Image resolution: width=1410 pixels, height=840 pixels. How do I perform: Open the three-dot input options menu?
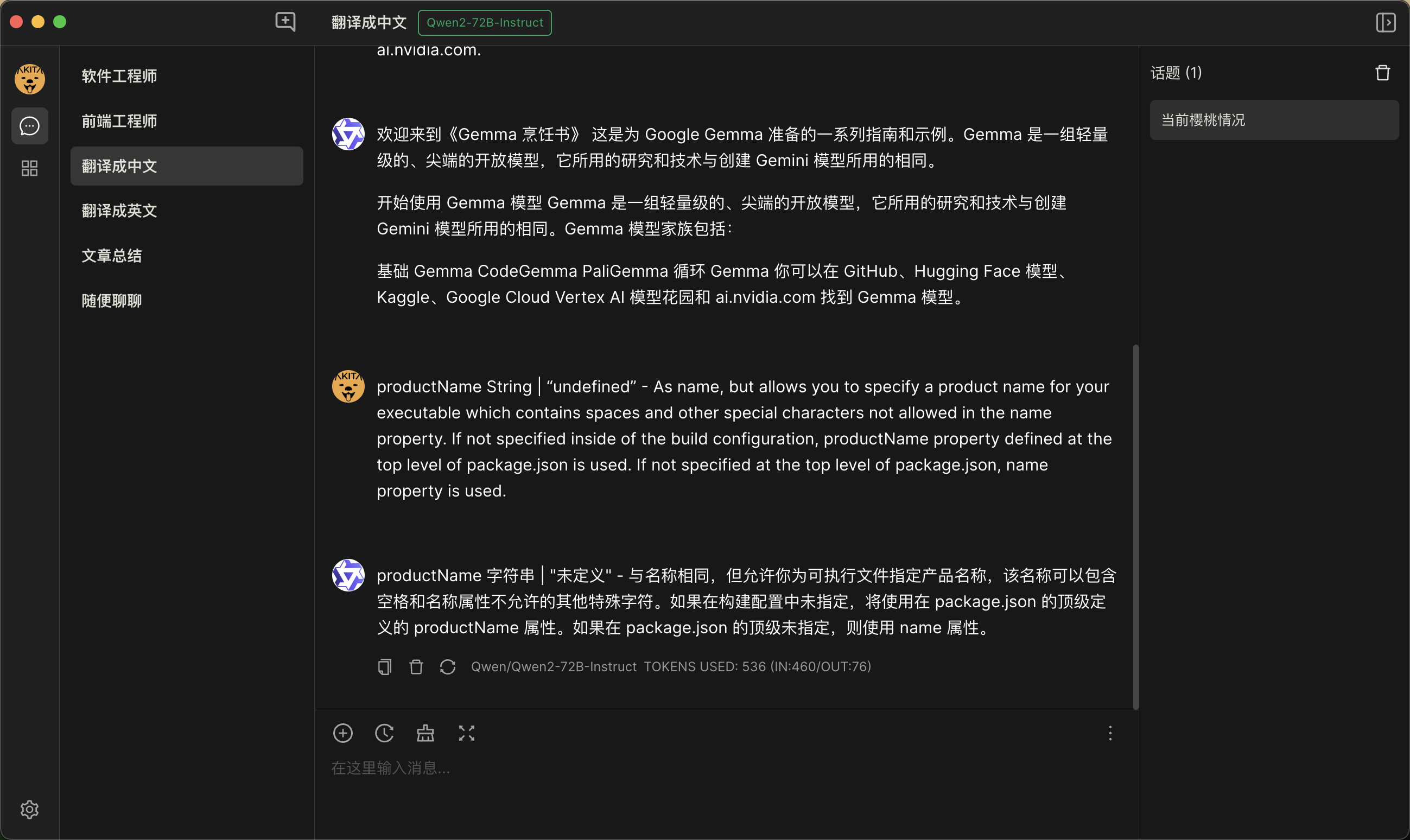pyautogui.click(x=1110, y=733)
